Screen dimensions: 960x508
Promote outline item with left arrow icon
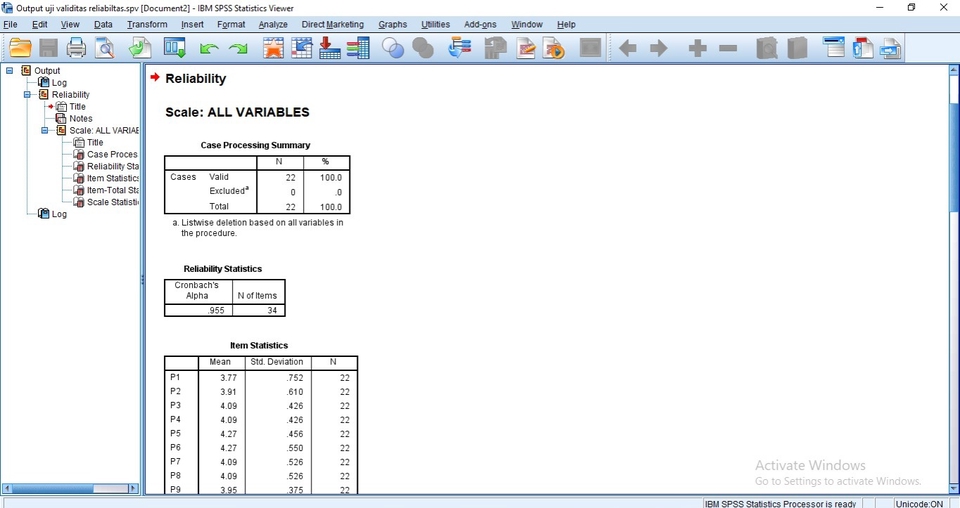pos(628,48)
